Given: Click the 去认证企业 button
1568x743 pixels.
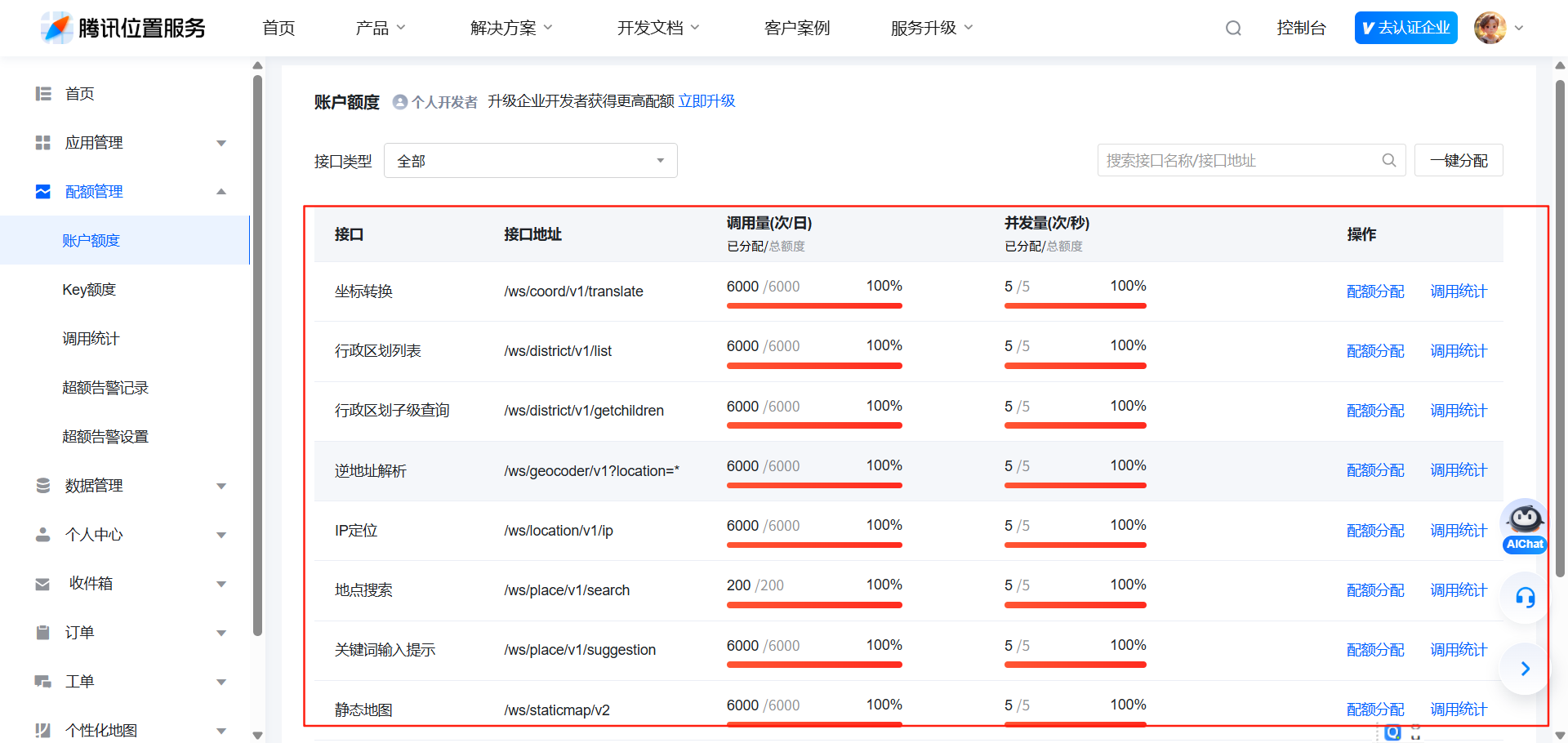Looking at the screenshot, I should click(x=1405, y=28).
